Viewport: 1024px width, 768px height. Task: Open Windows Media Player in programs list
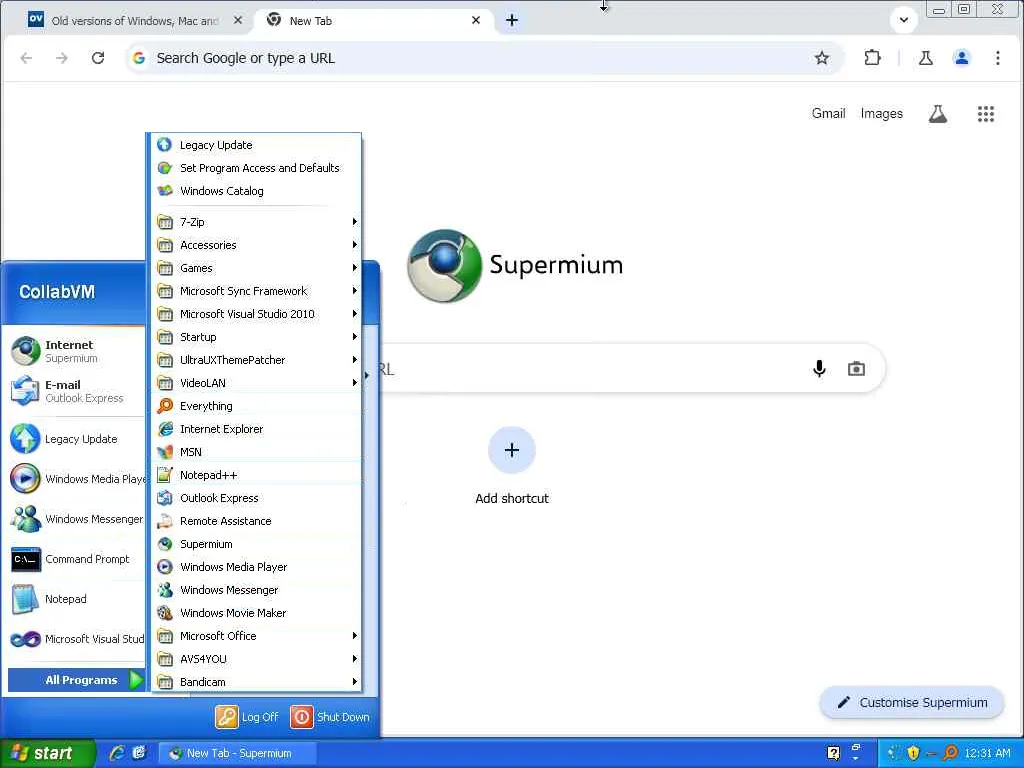256,567
